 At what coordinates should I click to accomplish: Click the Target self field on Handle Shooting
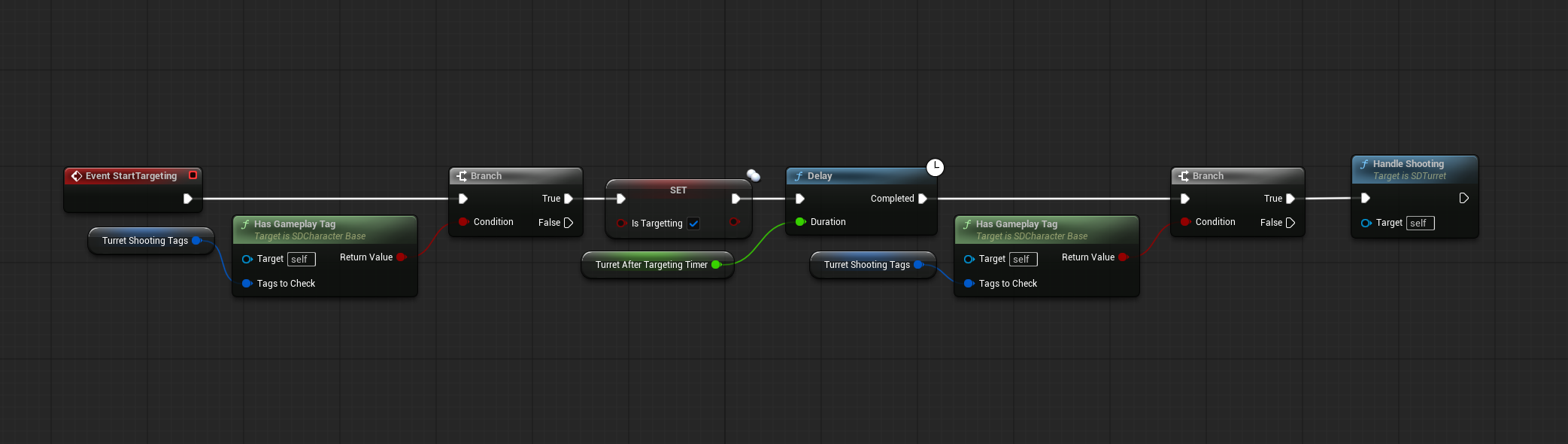(x=1420, y=224)
